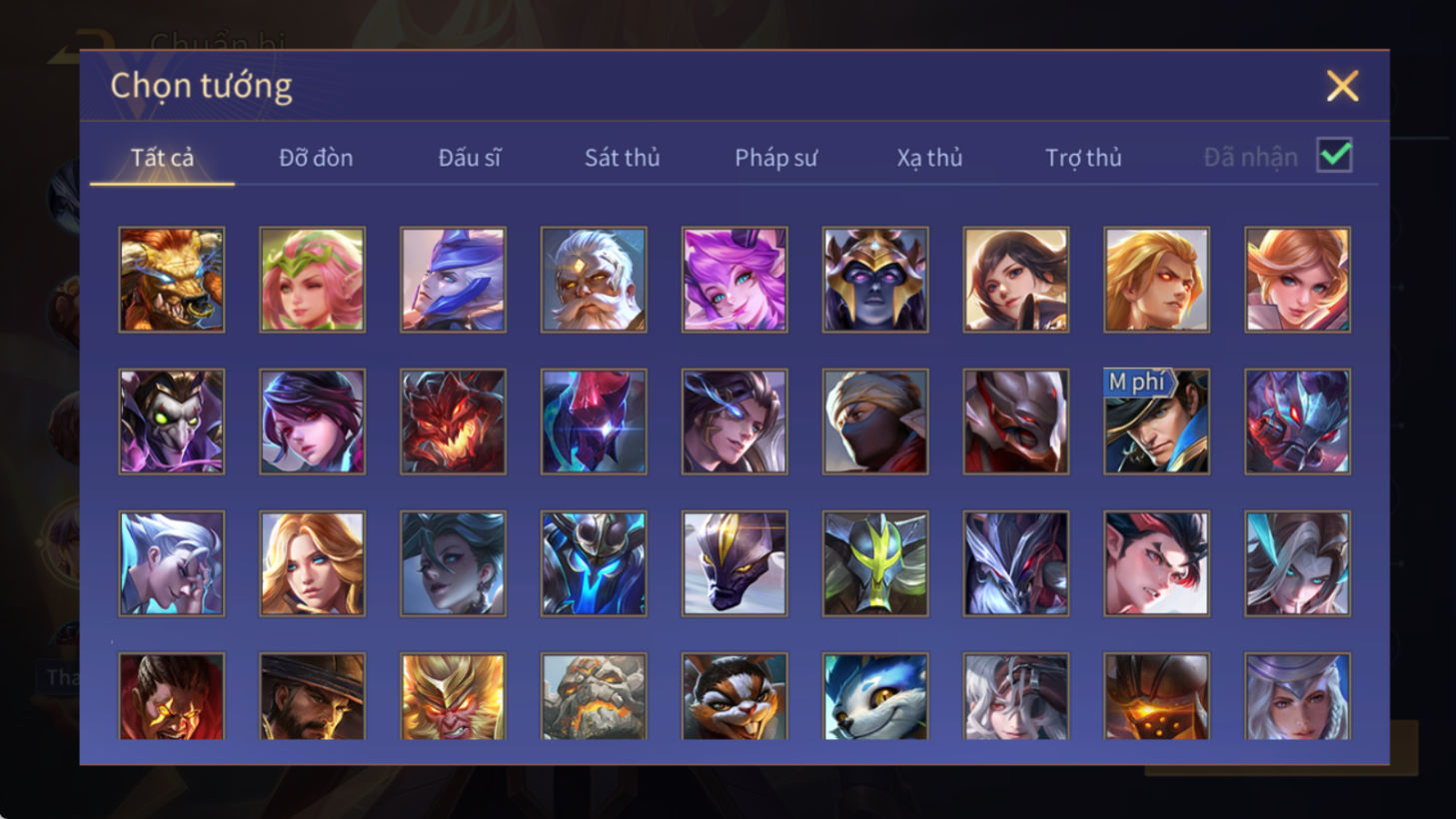Select the blue and white wolf hero
The image size is (1456, 819).
(x=875, y=696)
